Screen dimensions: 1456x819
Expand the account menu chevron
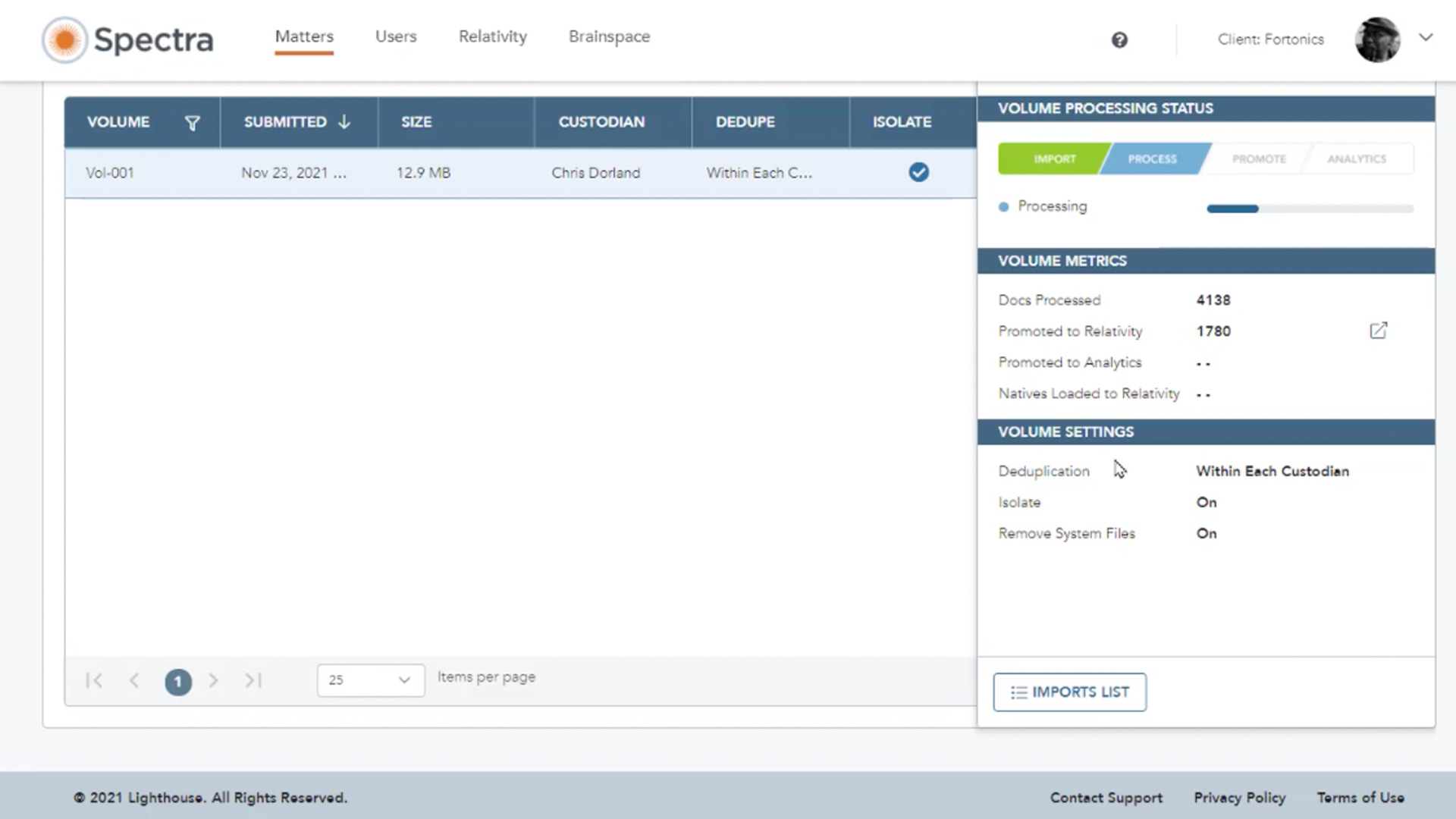click(1426, 36)
